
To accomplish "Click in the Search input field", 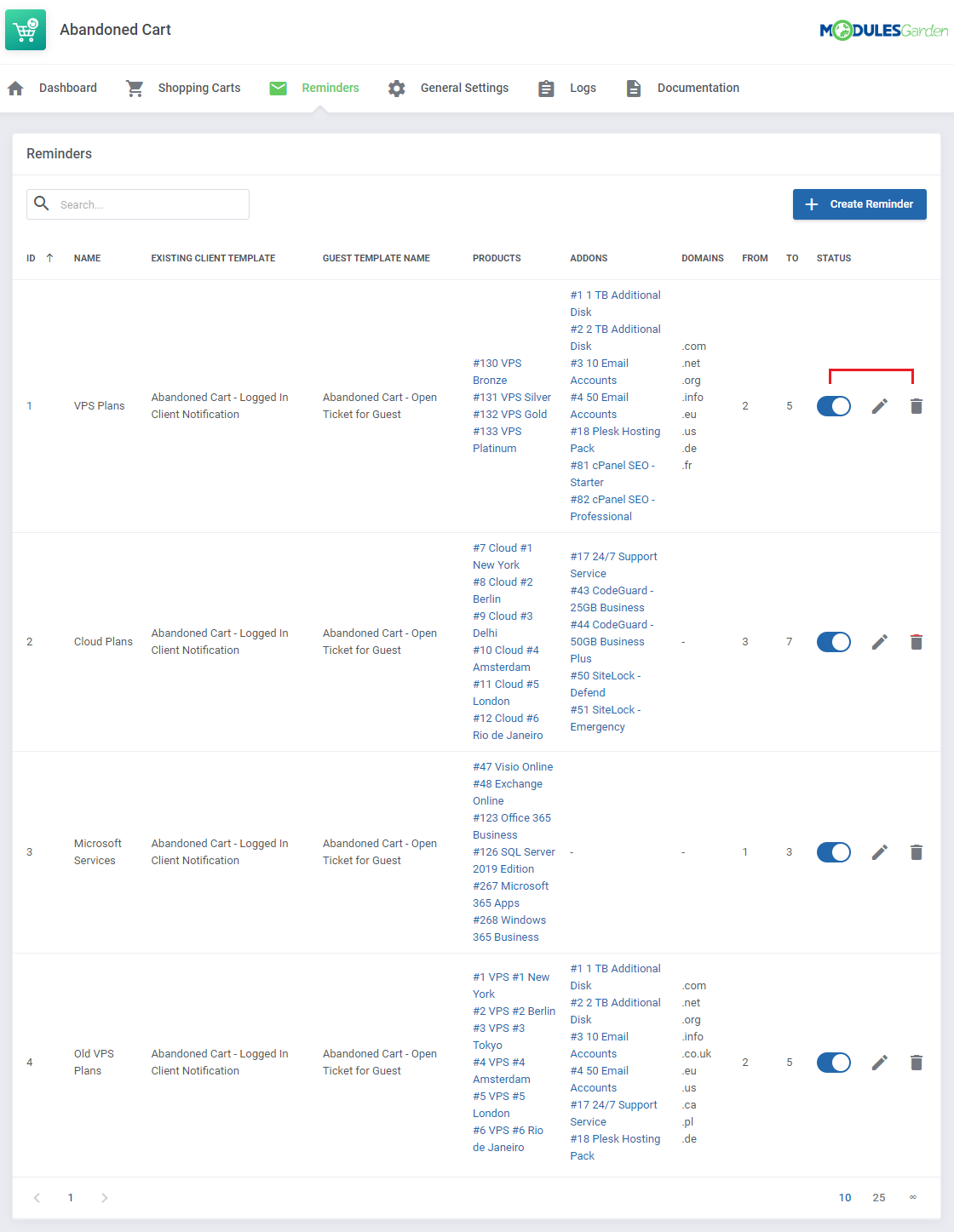I will point(138,204).
